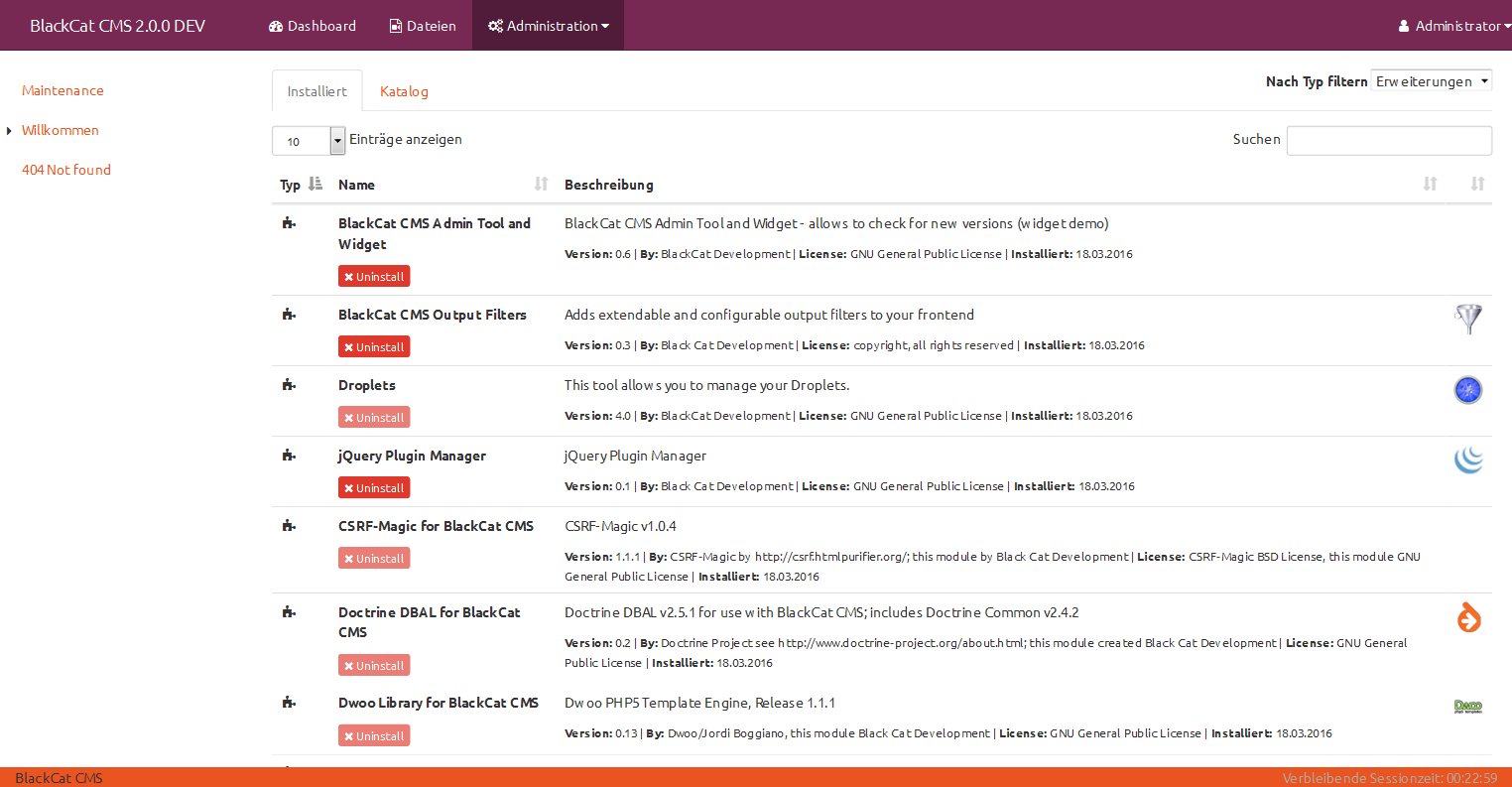The width and height of the screenshot is (1512, 787).
Task: Sort by Beschreibung column arrows
Action: 1430,184
